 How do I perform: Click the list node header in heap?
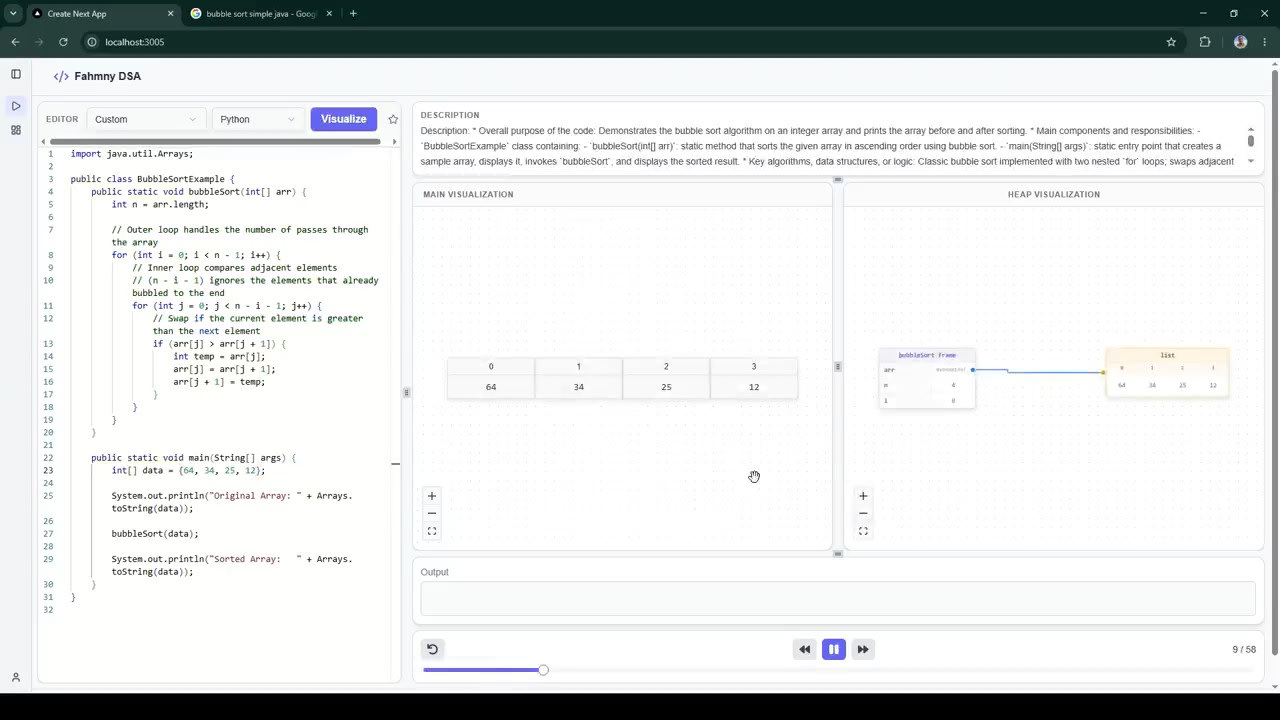pyautogui.click(x=1167, y=355)
